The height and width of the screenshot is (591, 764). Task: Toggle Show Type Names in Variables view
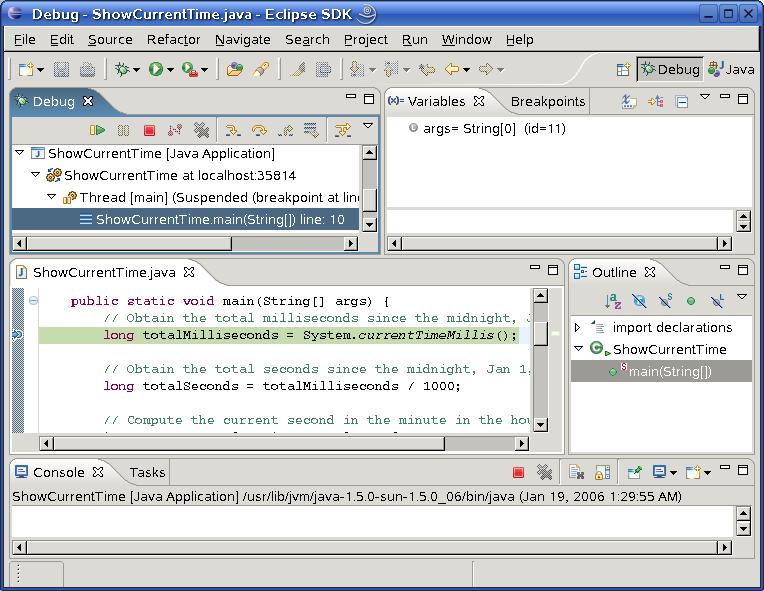tap(629, 101)
